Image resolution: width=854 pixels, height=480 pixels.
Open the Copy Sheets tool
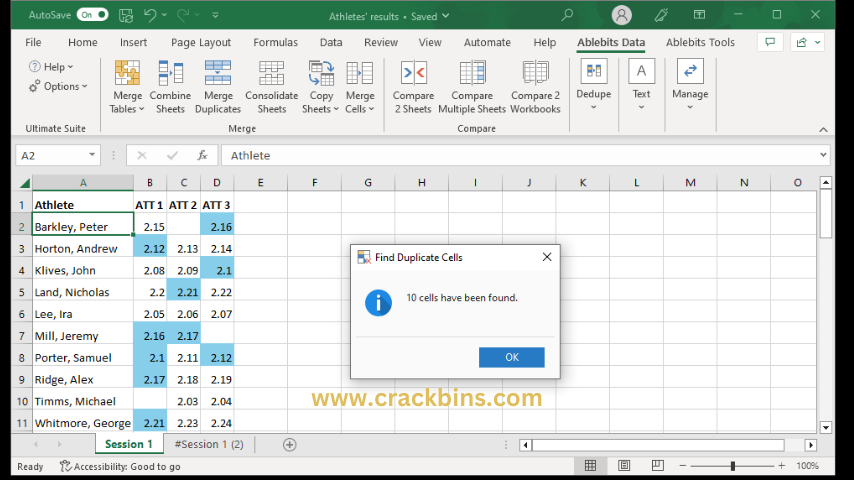click(321, 87)
